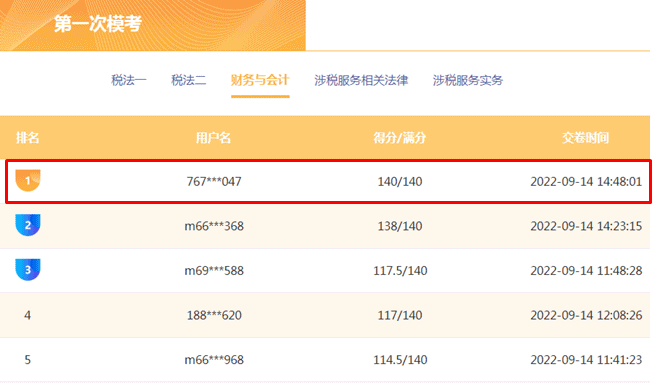Select the 财务与会计 tab
The image size is (652, 388).
(260, 80)
